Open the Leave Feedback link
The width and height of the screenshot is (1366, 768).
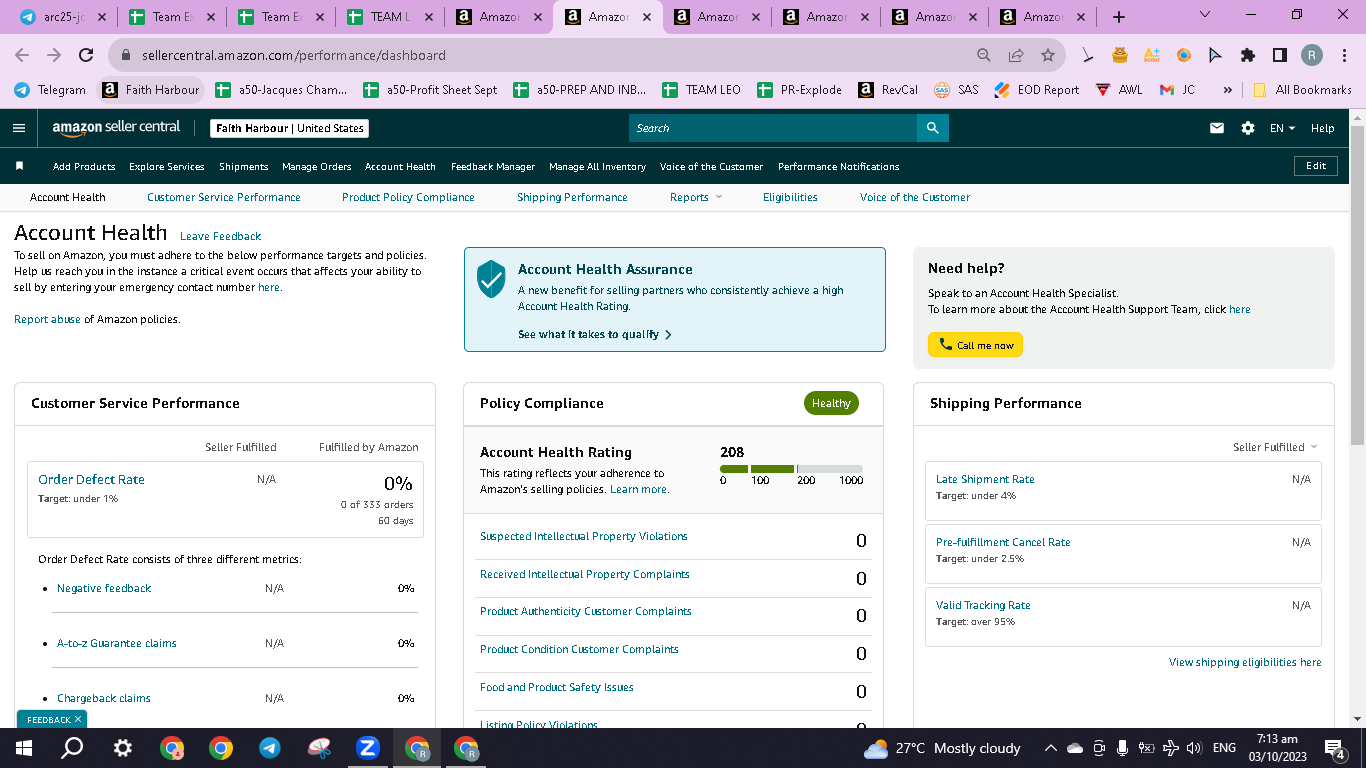pyautogui.click(x=220, y=236)
